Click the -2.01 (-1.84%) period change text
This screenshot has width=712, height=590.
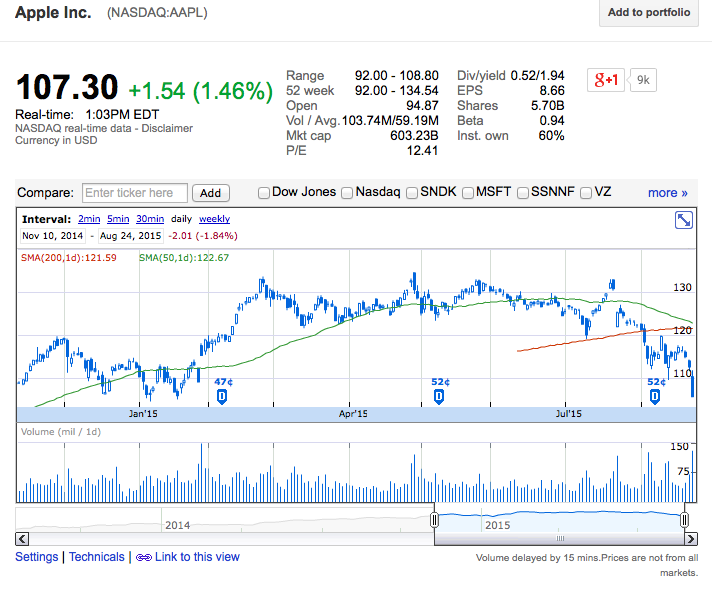pos(203,236)
